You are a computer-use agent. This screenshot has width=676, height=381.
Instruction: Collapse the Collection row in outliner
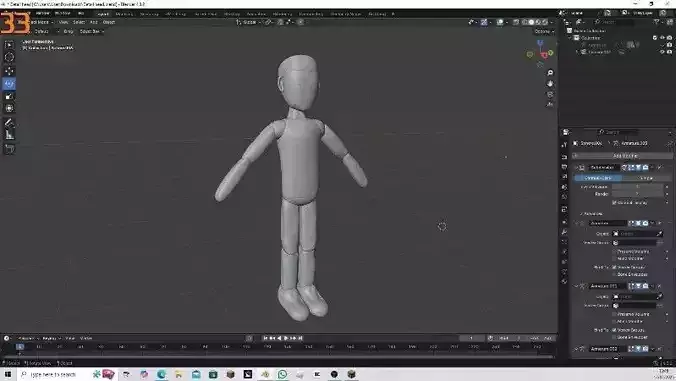[570, 38]
